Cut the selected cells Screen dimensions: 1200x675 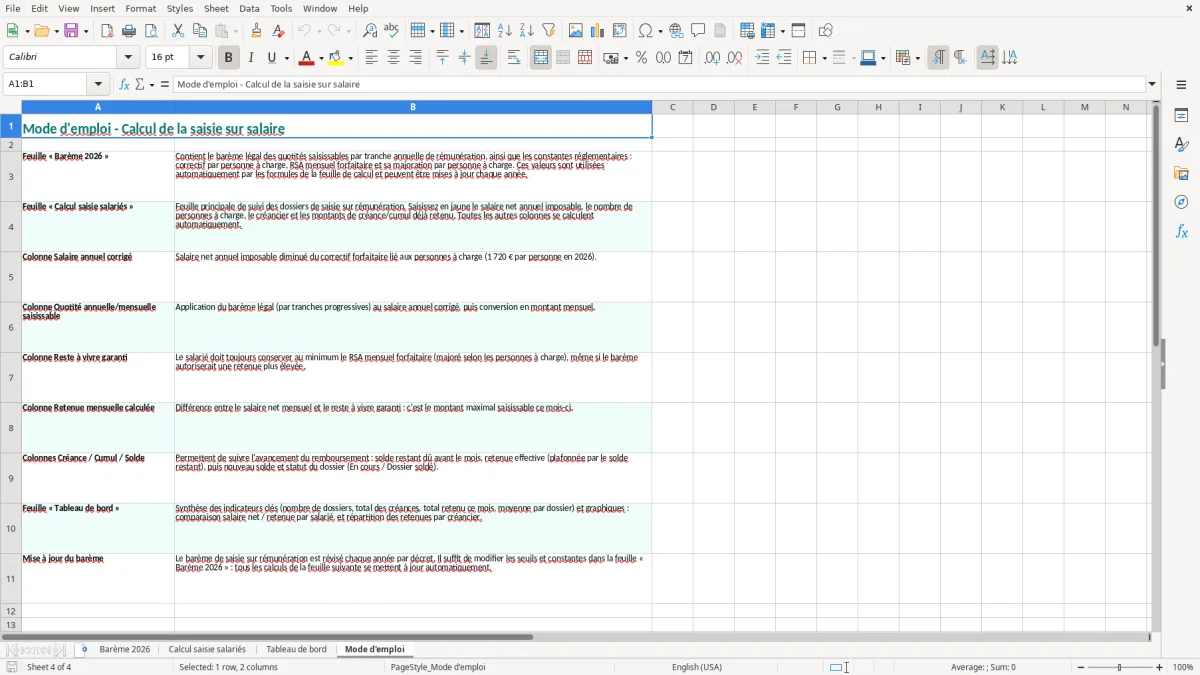click(x=178, y=31)
